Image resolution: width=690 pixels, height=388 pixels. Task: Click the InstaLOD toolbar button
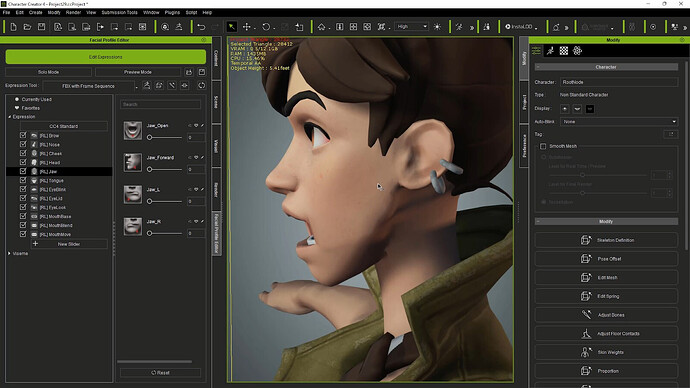(519, 27)
